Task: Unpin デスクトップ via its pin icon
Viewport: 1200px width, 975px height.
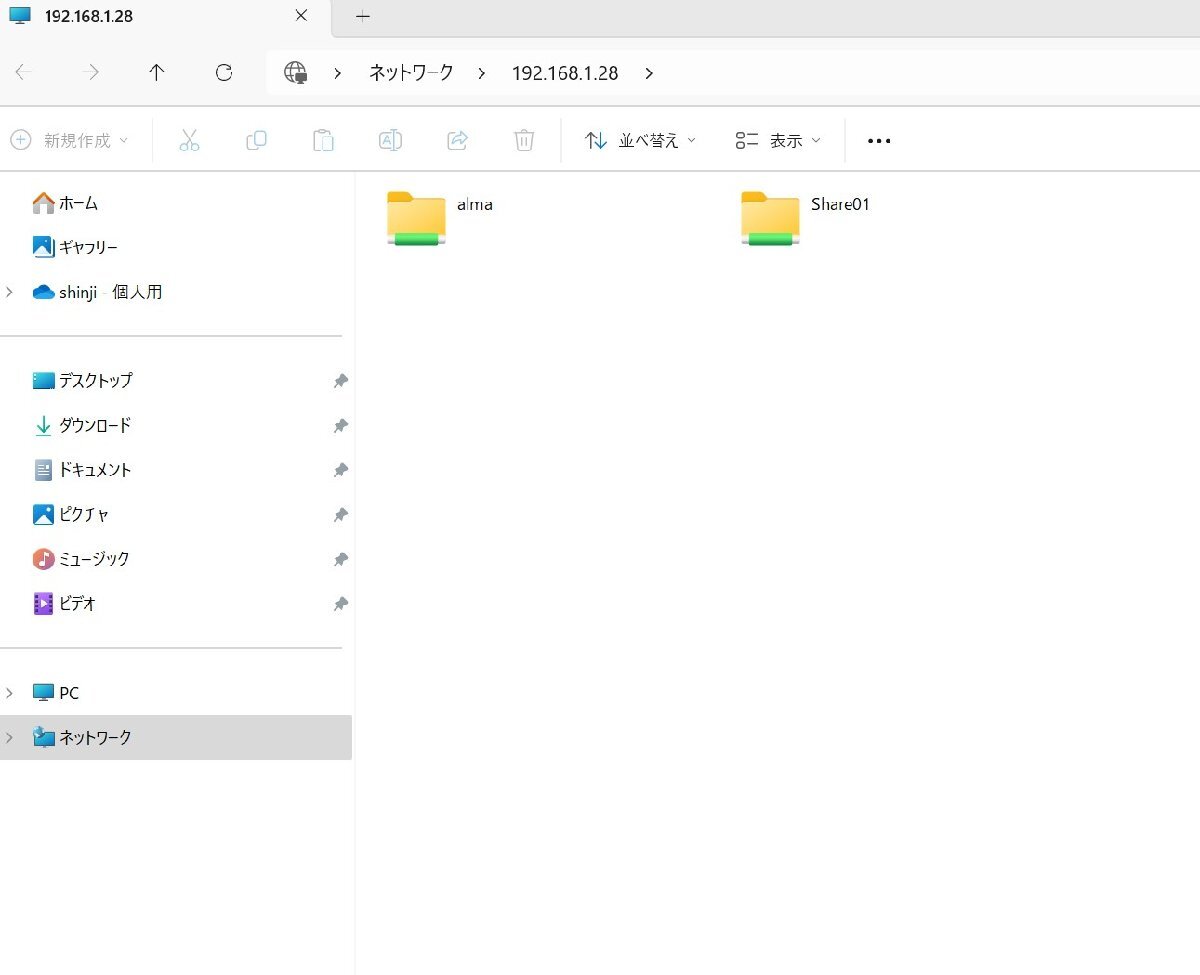Action: coord(341,381)
